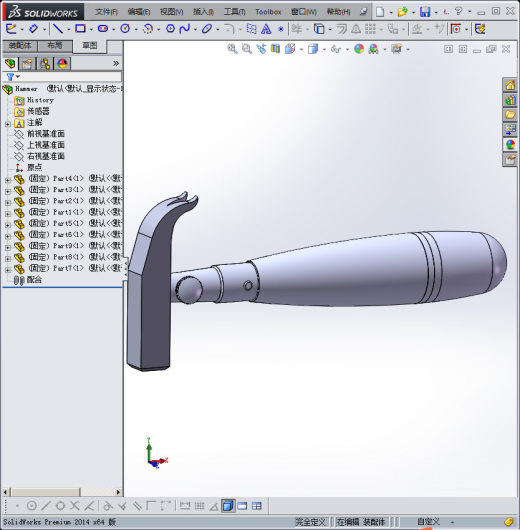
Task: Open the display style dropdown arrow
Action: [x=324, y=50]
